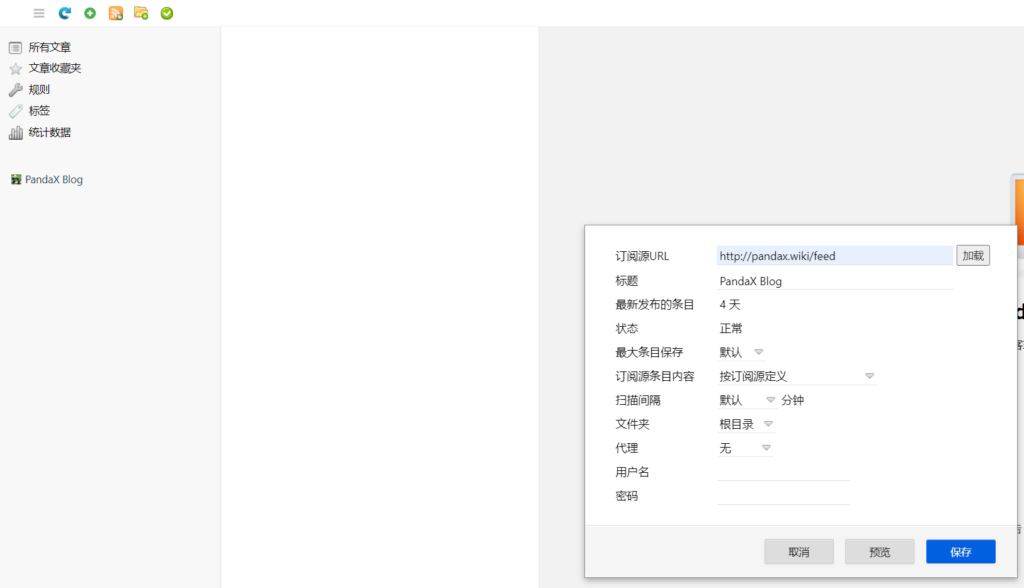Click the green add-feed plus icon
This screenshot has width=1024, height=588.
[x=90, y=13]
